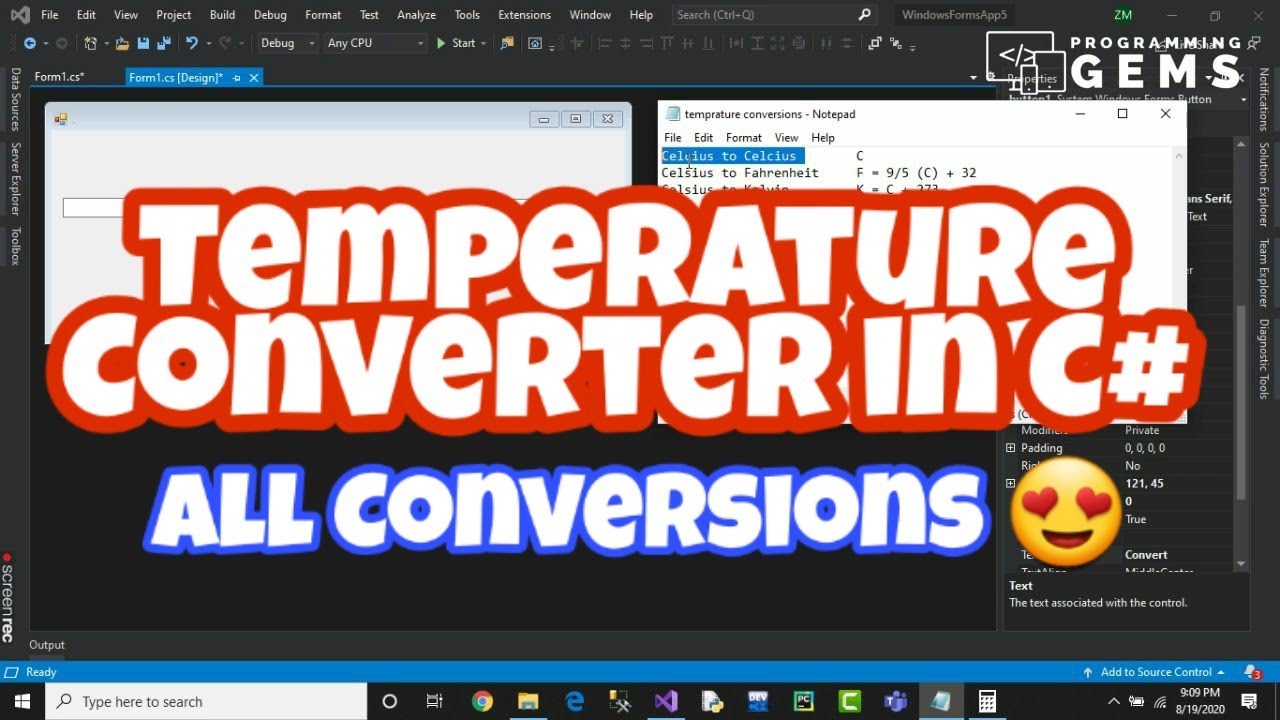1280x720 pixels.
Task: Open File Explorer from the taskbar
Action: point(528,701)
